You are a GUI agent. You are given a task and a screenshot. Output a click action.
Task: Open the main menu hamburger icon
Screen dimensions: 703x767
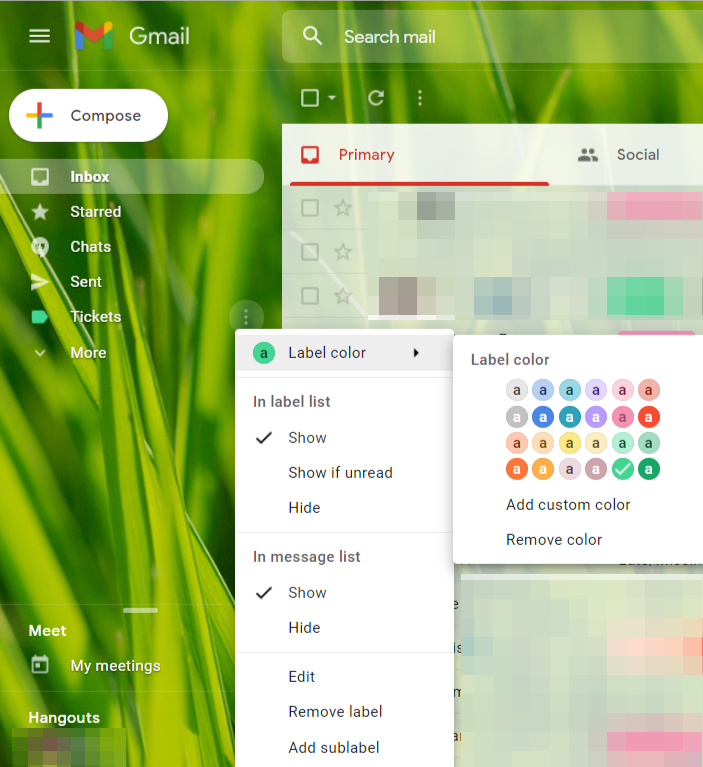click(x=39, y=36)
